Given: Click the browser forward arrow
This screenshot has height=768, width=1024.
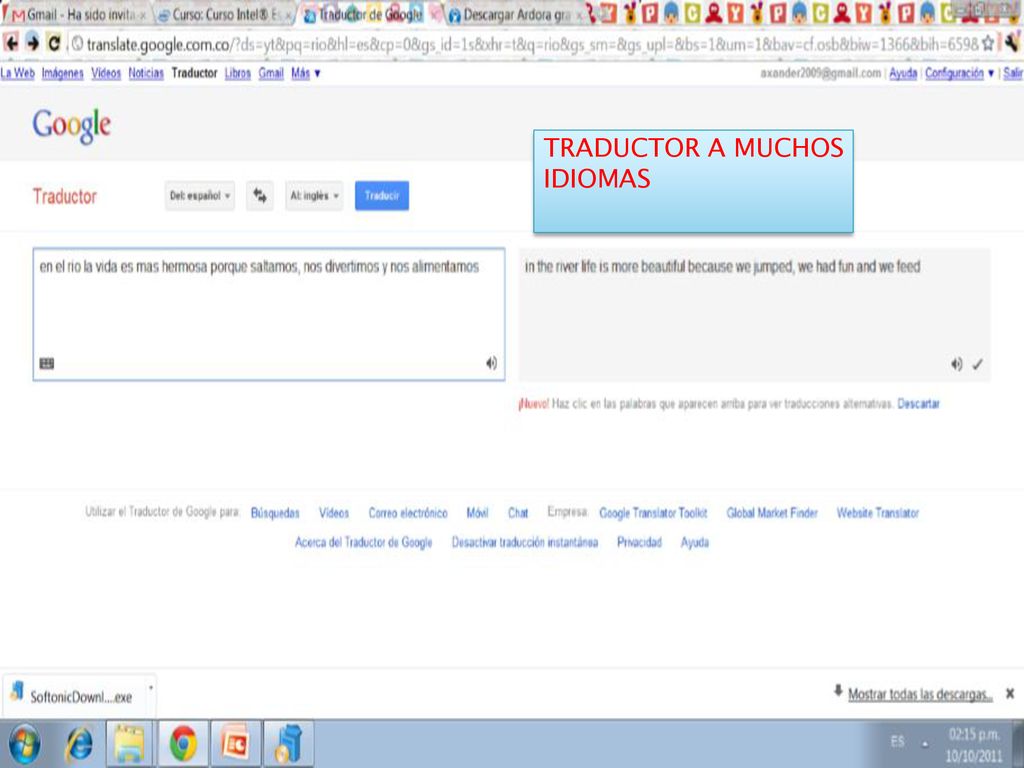Looking at the screenshot, I should tap(33, 44).
